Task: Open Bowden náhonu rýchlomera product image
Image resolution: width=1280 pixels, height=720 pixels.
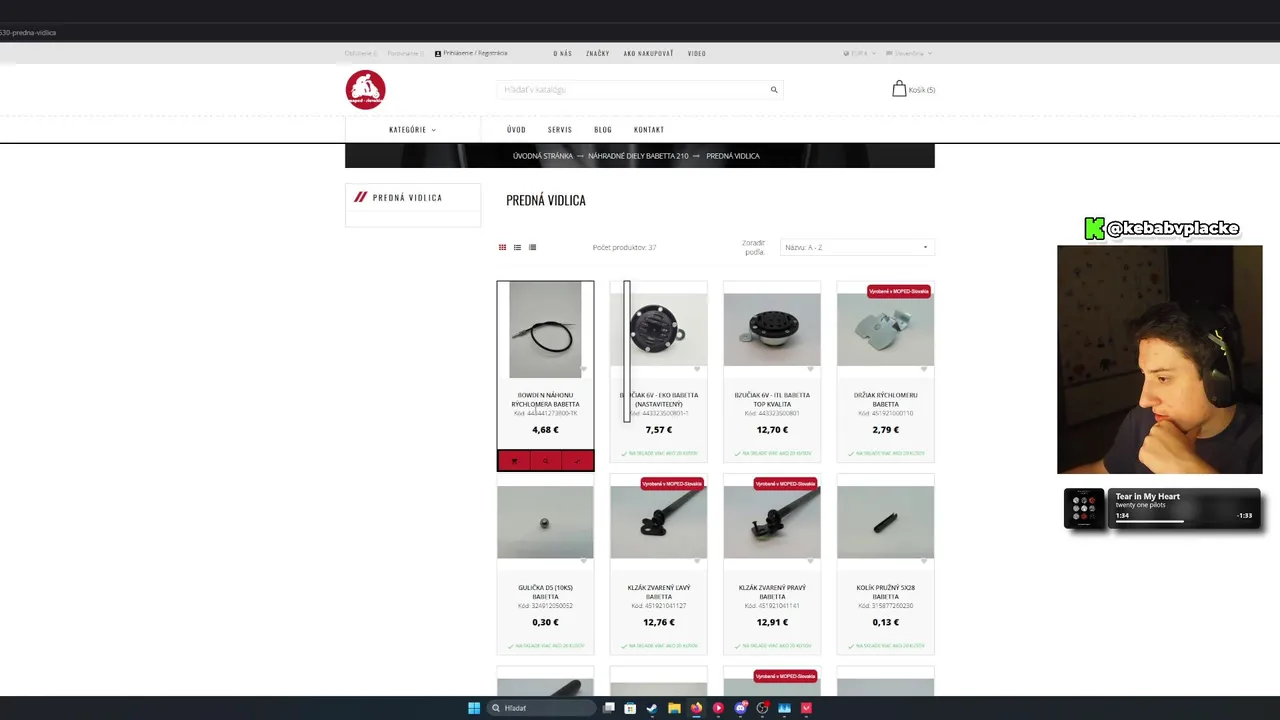Action: (545, 329)
